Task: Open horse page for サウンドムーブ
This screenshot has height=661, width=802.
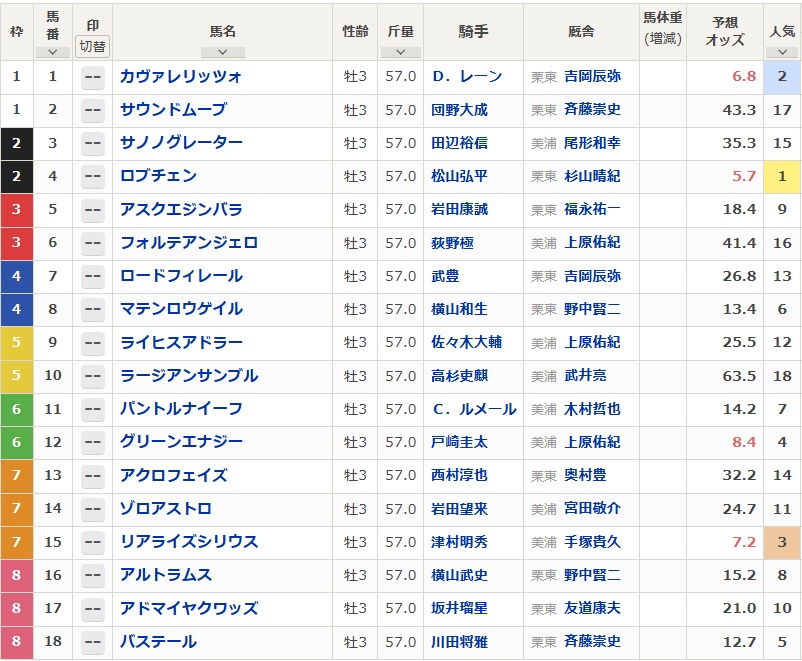Action: point(173,110)
